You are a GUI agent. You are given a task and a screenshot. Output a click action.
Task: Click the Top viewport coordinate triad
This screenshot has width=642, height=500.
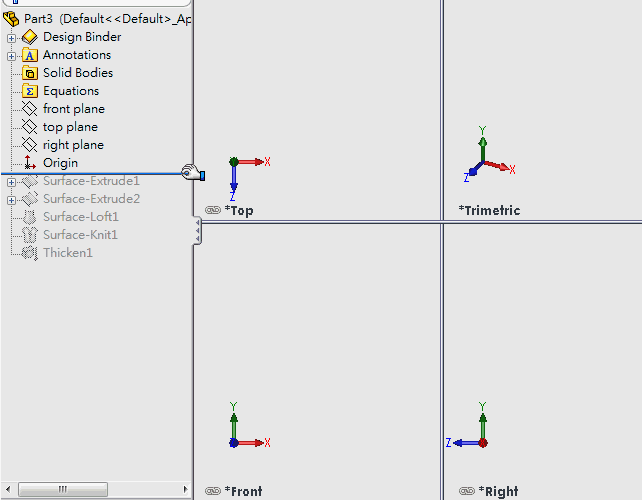(x=249, y=179)
